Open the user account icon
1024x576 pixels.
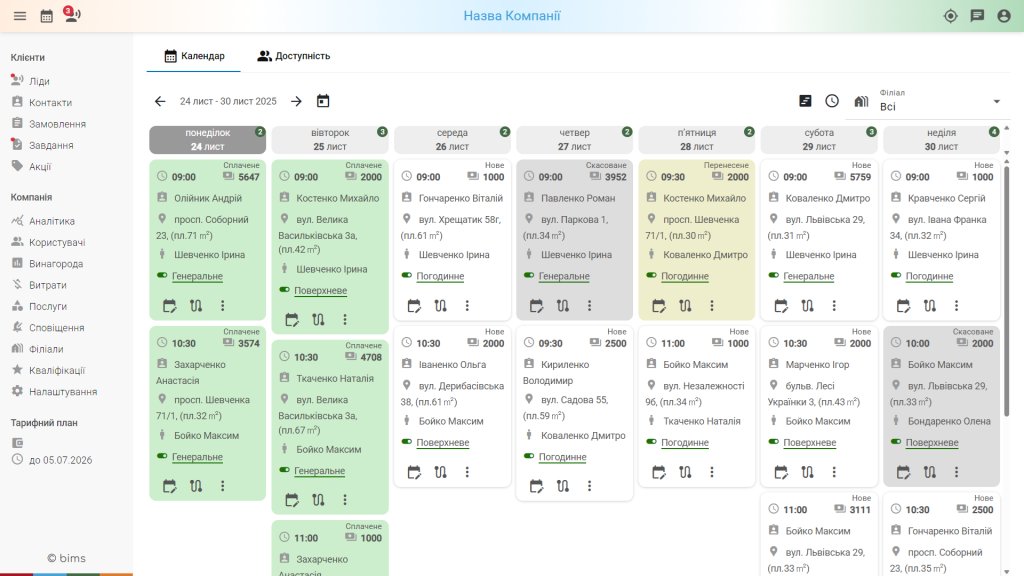[1004, 16]
